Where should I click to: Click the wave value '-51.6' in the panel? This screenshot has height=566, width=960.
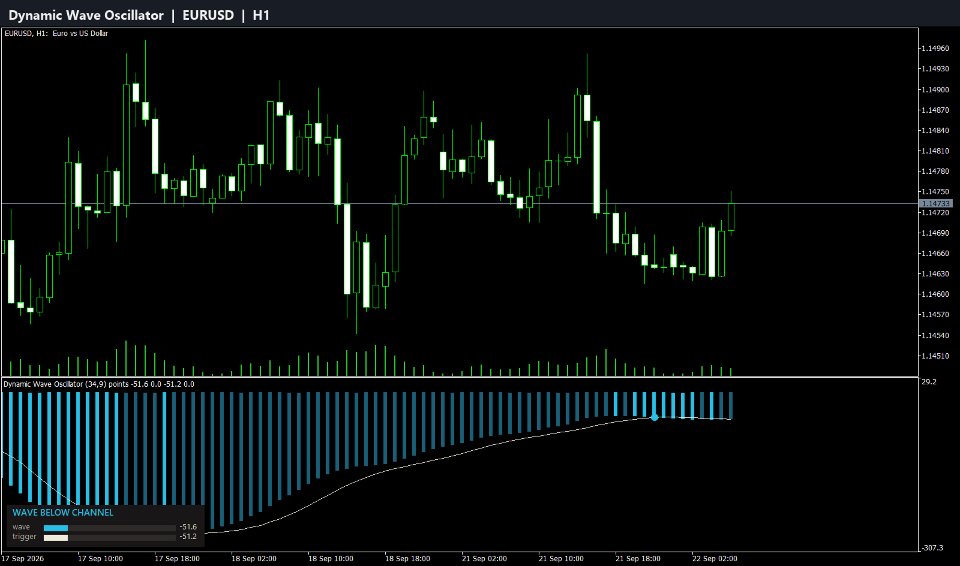188,527
